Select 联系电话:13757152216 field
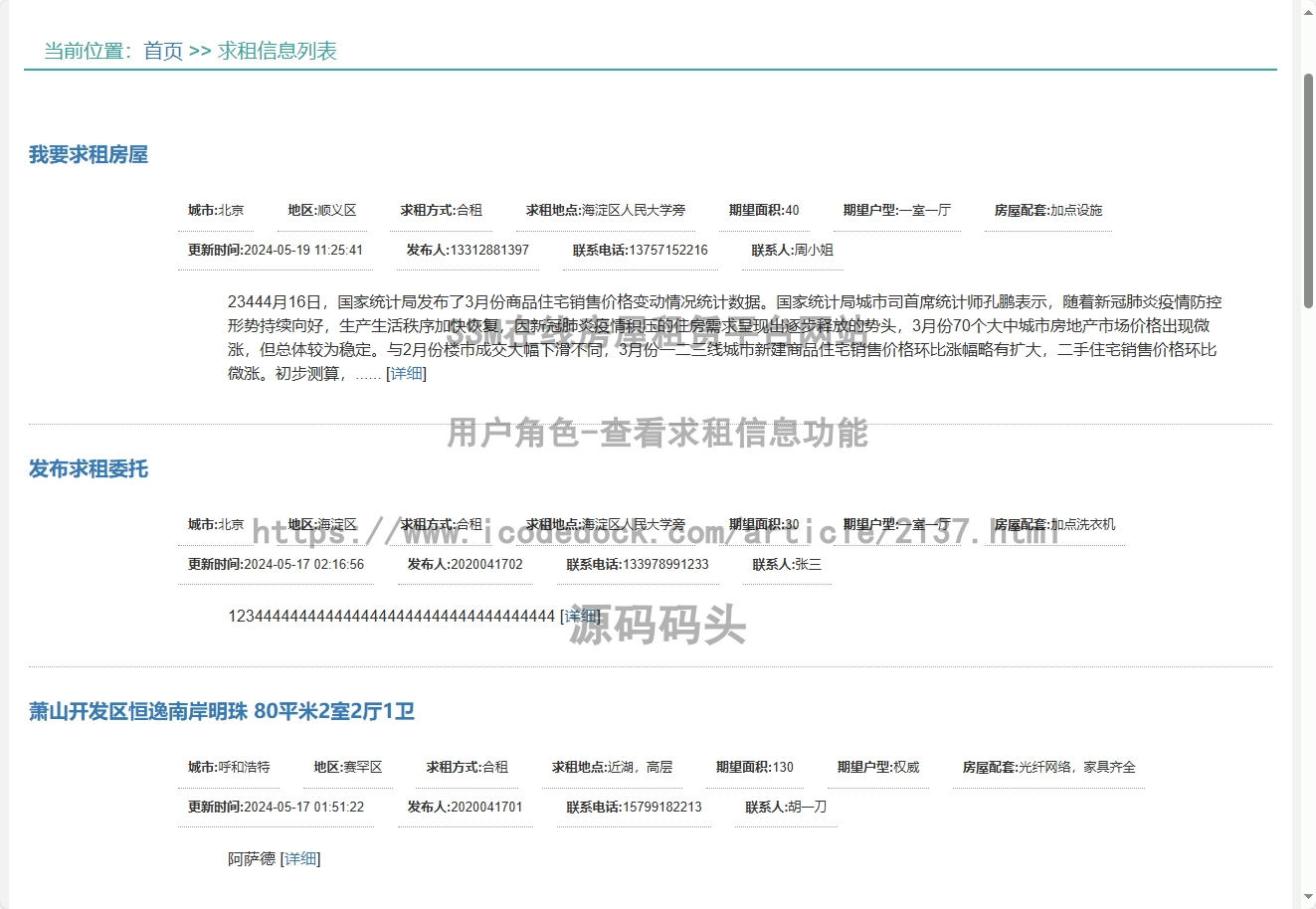 (641, 251)
